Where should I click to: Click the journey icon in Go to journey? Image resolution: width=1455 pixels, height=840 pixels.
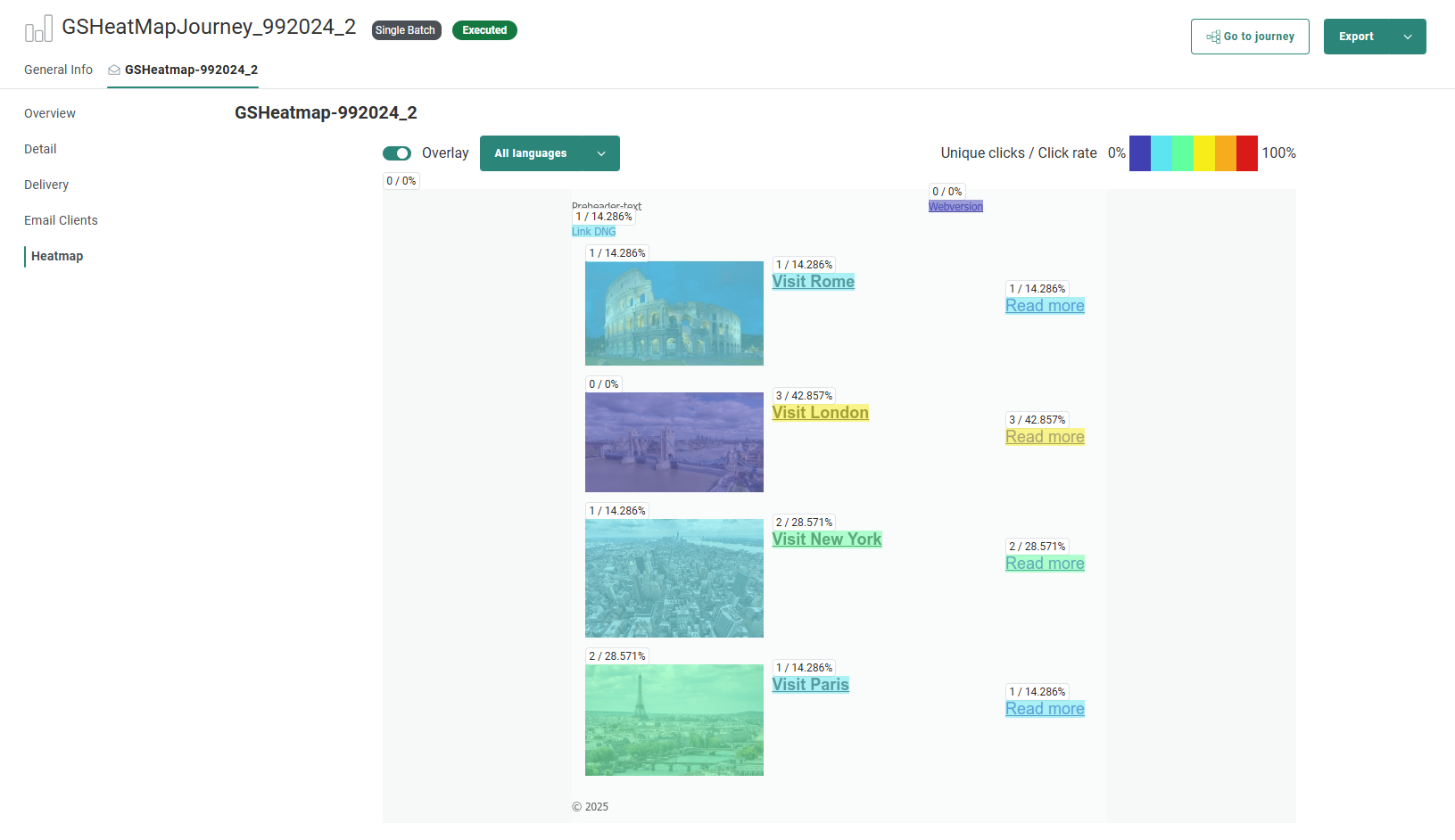pos(1213,37)
